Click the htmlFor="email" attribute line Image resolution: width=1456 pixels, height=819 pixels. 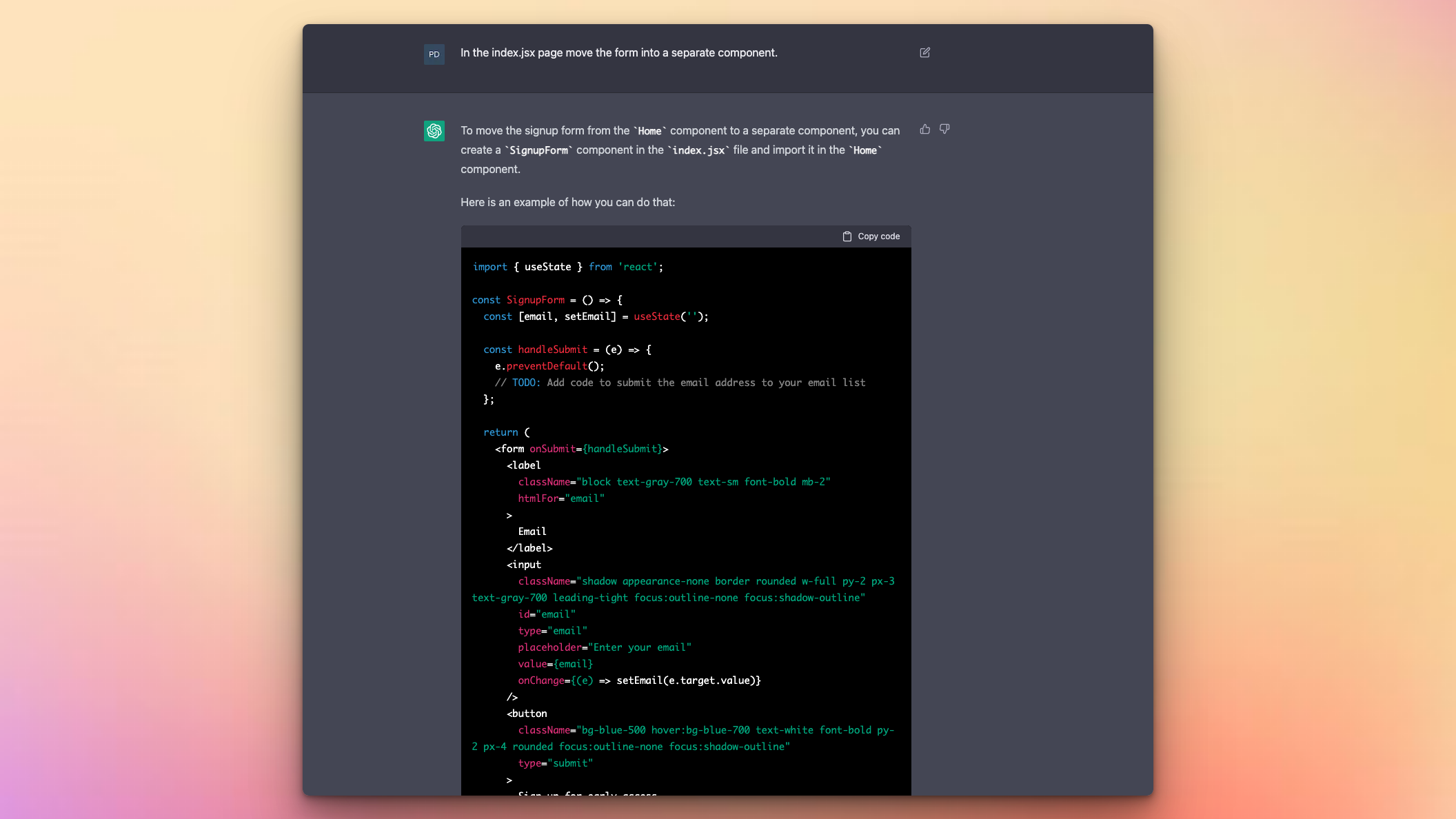click(x=560, y=498)
